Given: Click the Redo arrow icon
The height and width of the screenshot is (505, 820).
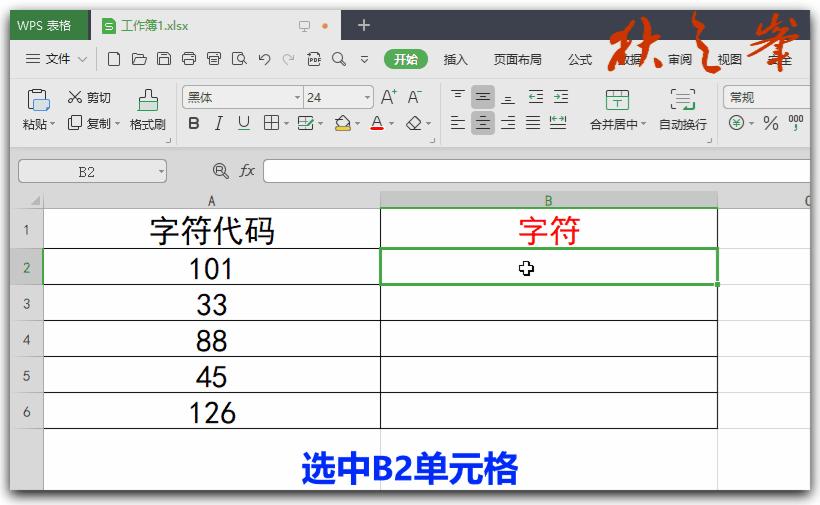Looking at the screenshot, I should 288,59.
